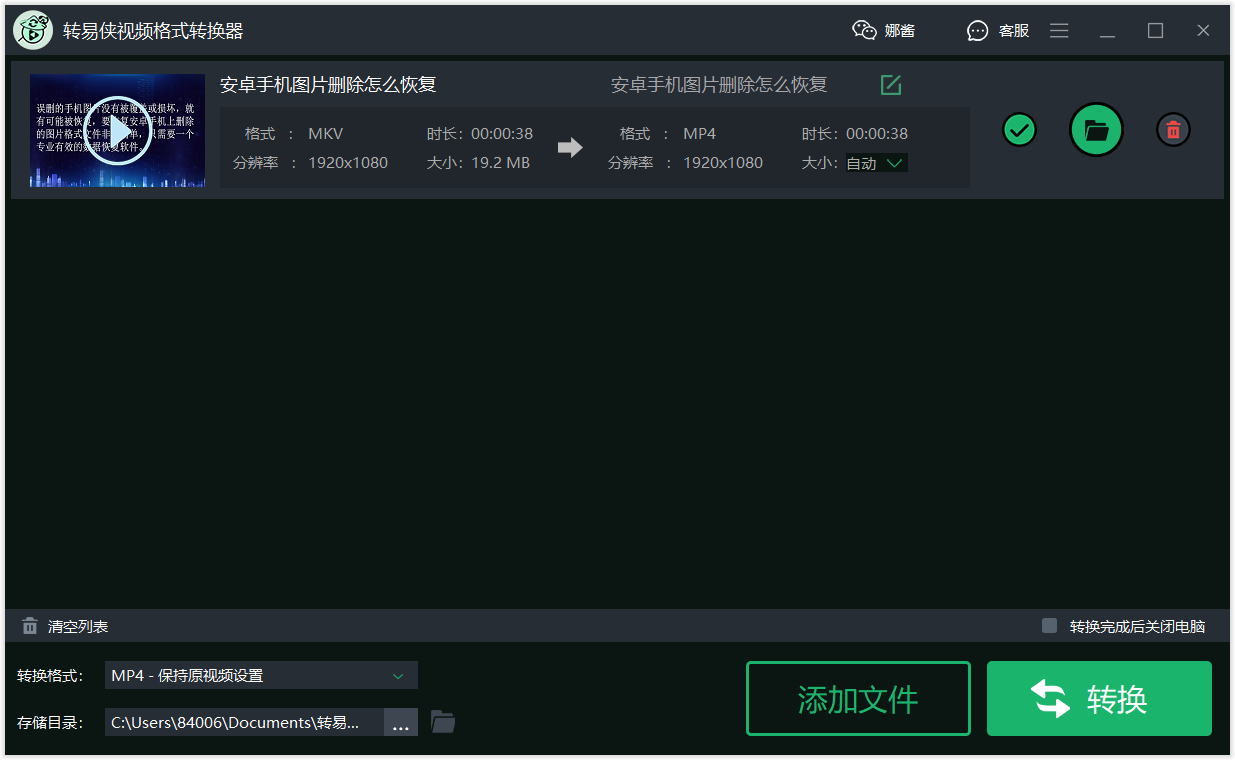Open output folder with green folder icon
This screenshot has width=1235, height=760.
[1096, 129]
